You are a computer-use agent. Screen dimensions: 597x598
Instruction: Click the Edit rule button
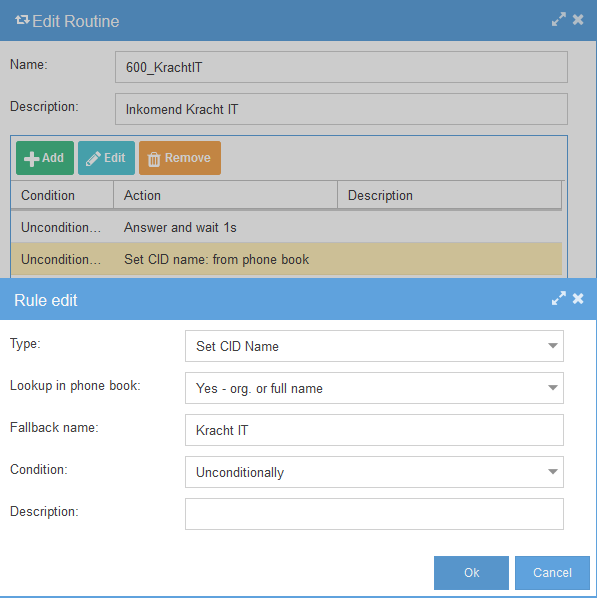(x=106, y=158)
